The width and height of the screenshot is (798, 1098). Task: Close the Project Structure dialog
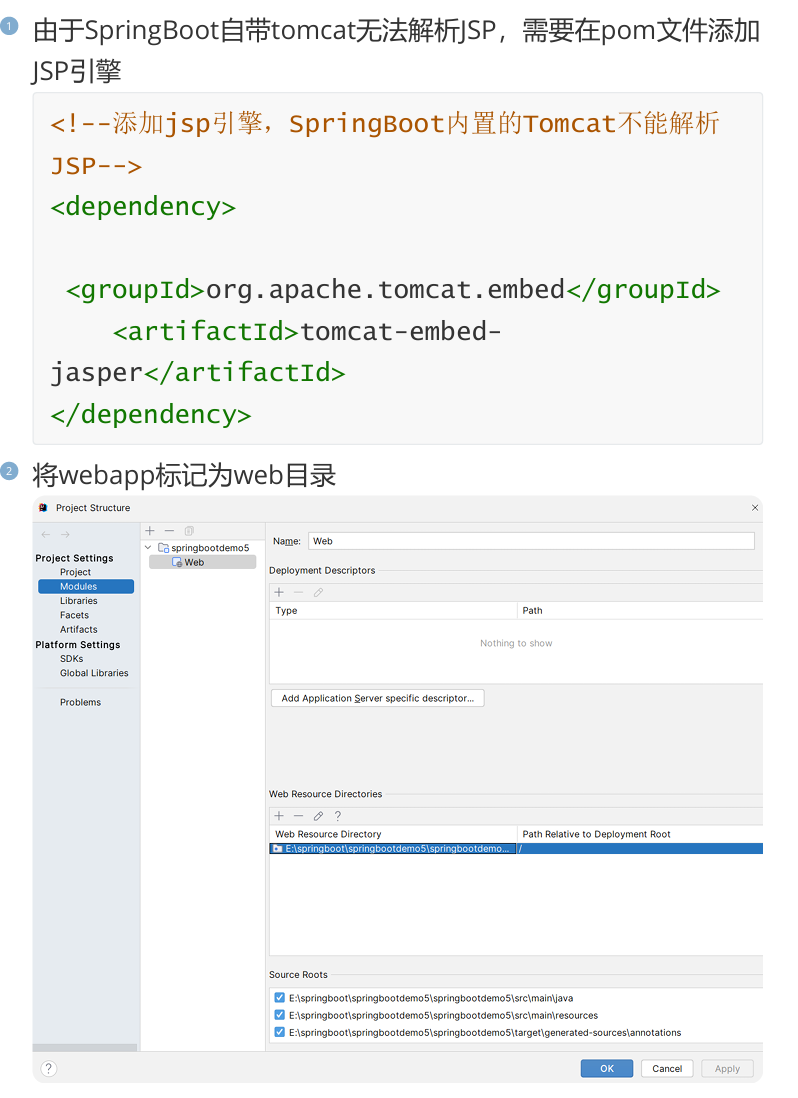point(755,508)
